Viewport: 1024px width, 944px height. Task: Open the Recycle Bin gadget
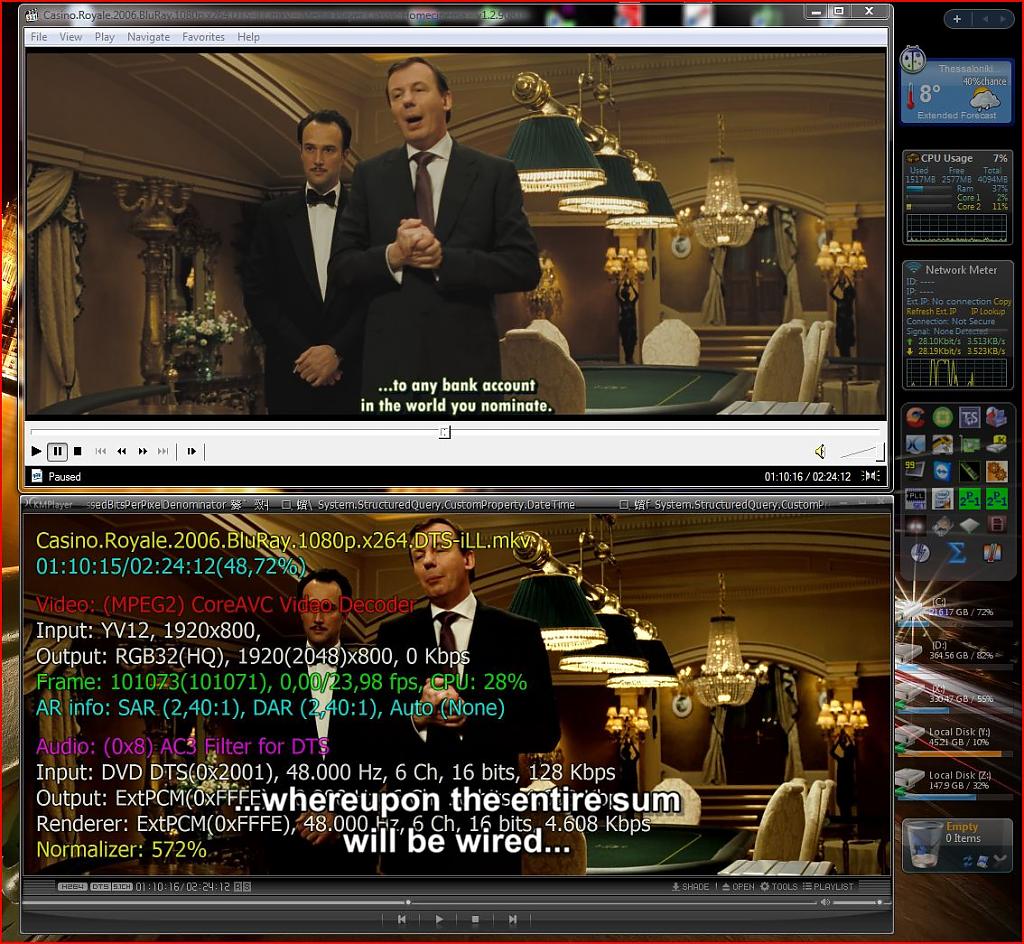pos(957,845)
